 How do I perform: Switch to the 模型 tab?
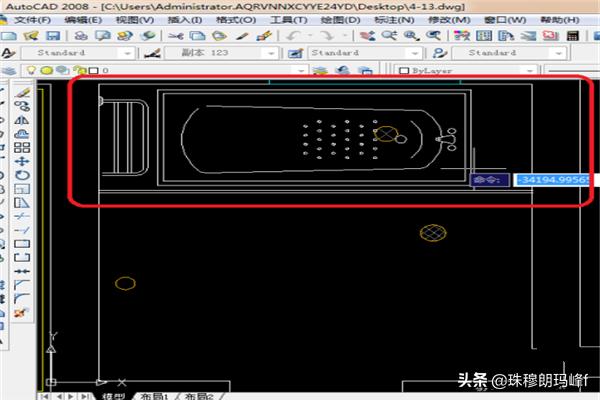(x=112, y=395)
